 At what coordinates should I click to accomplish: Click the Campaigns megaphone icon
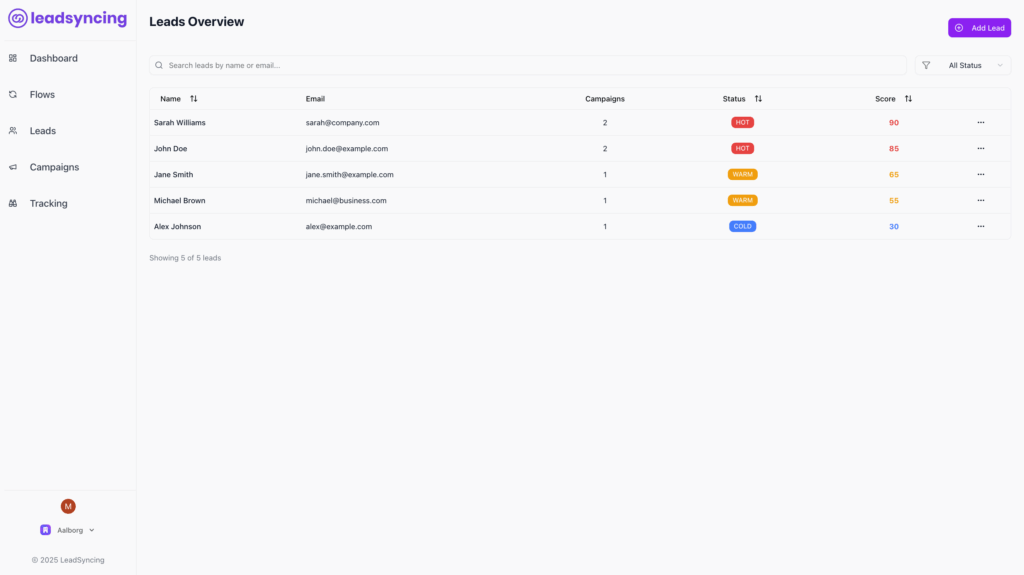(x=12, y=167)
